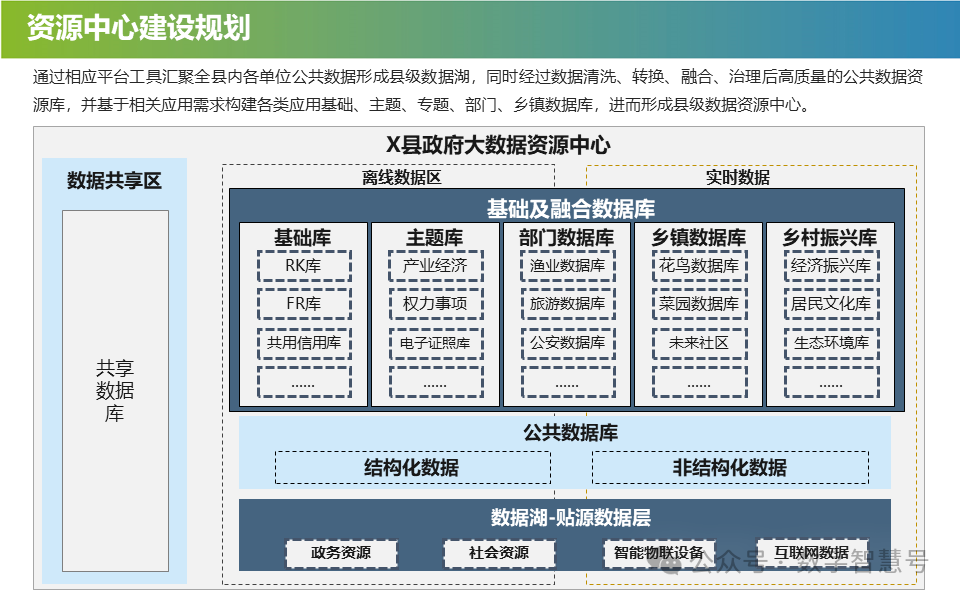Click the FR库 element
The width and height of the screenshot is (960, 600).
click(x=305, y=303)
